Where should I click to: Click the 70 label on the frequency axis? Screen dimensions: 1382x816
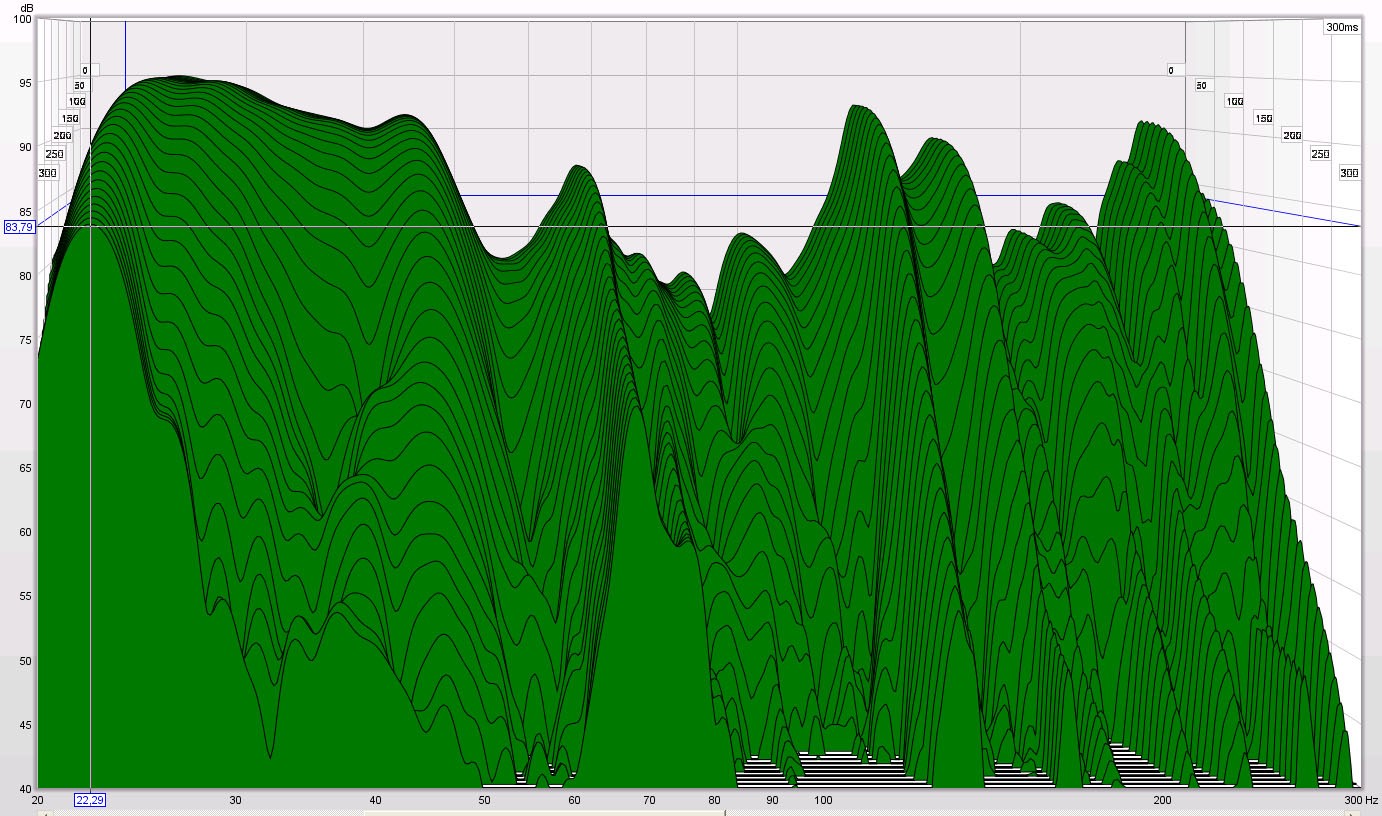click(649, 800)
